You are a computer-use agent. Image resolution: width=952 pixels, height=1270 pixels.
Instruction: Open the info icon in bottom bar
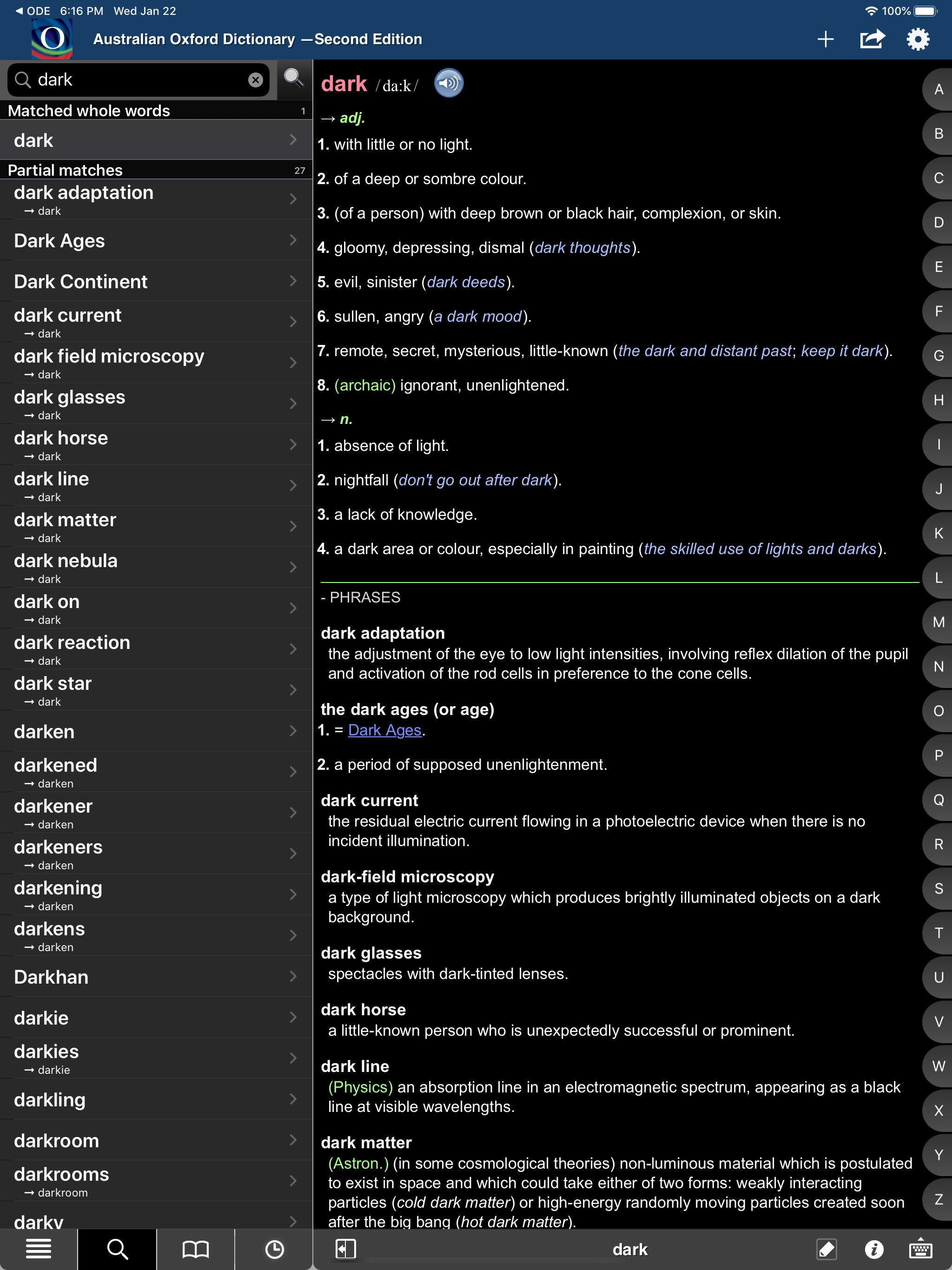click(x=874, y=1249)
